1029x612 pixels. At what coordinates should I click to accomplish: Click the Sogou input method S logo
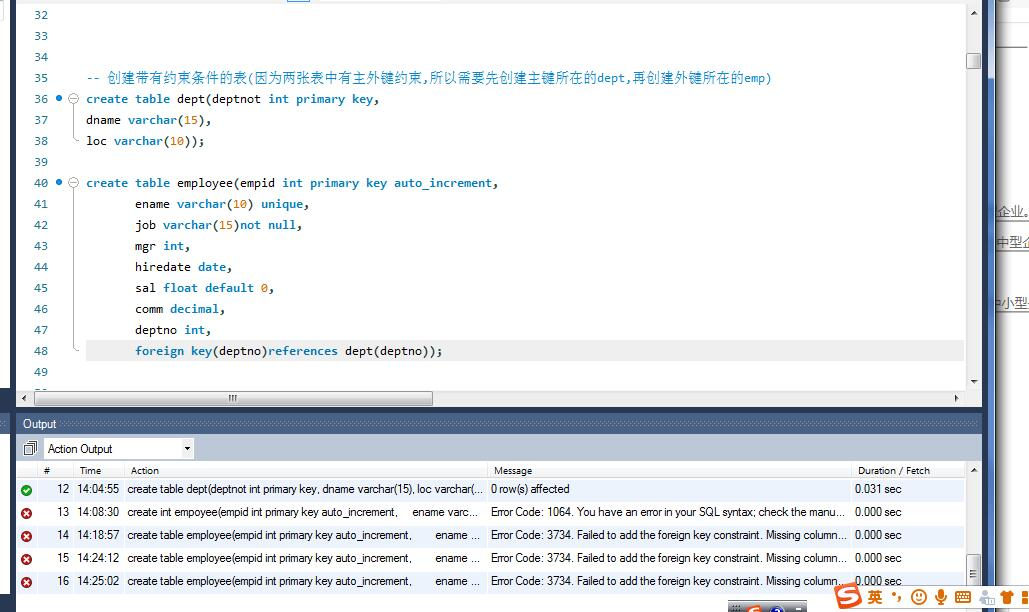(x=848, y=596)
